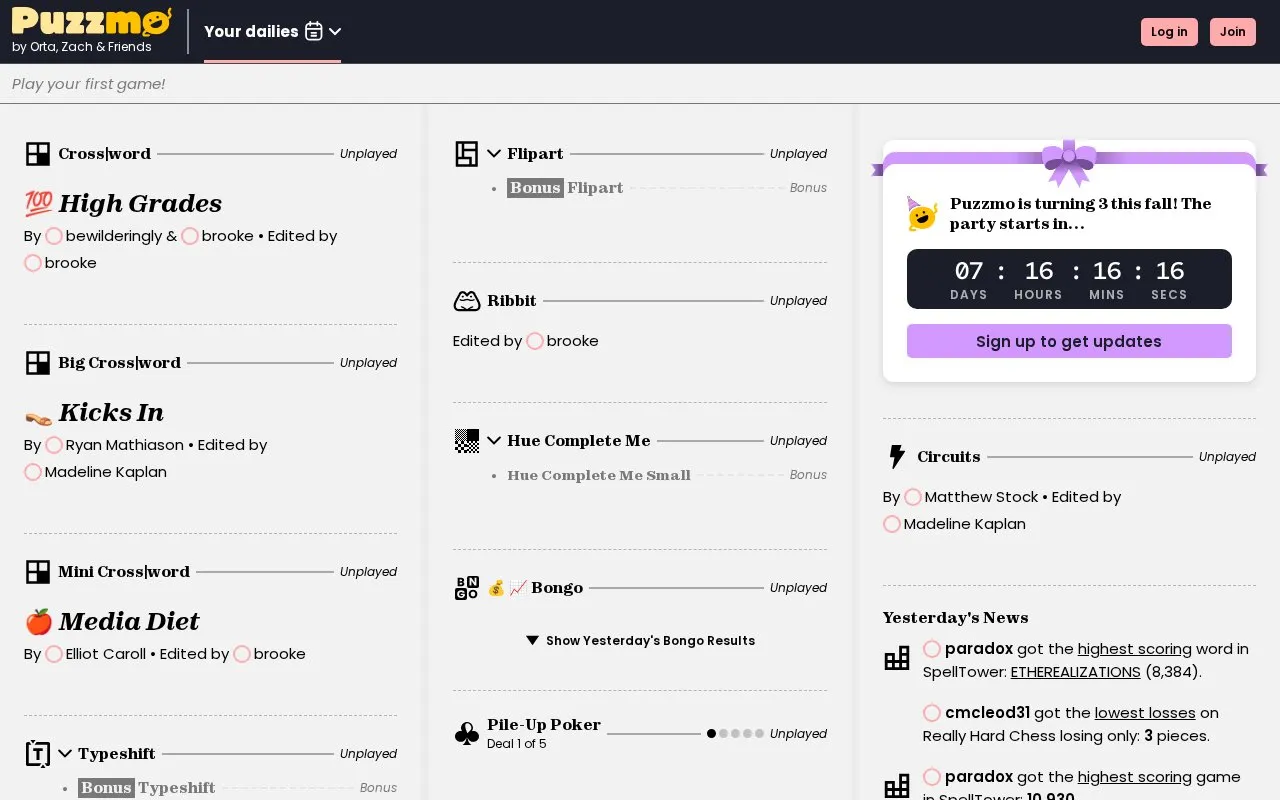The width and height of the screenshot is (1280, 800).
Task: Click the SpellTower icon beside the ETHEREALIZATIONS news
Action: click(897, 658)
